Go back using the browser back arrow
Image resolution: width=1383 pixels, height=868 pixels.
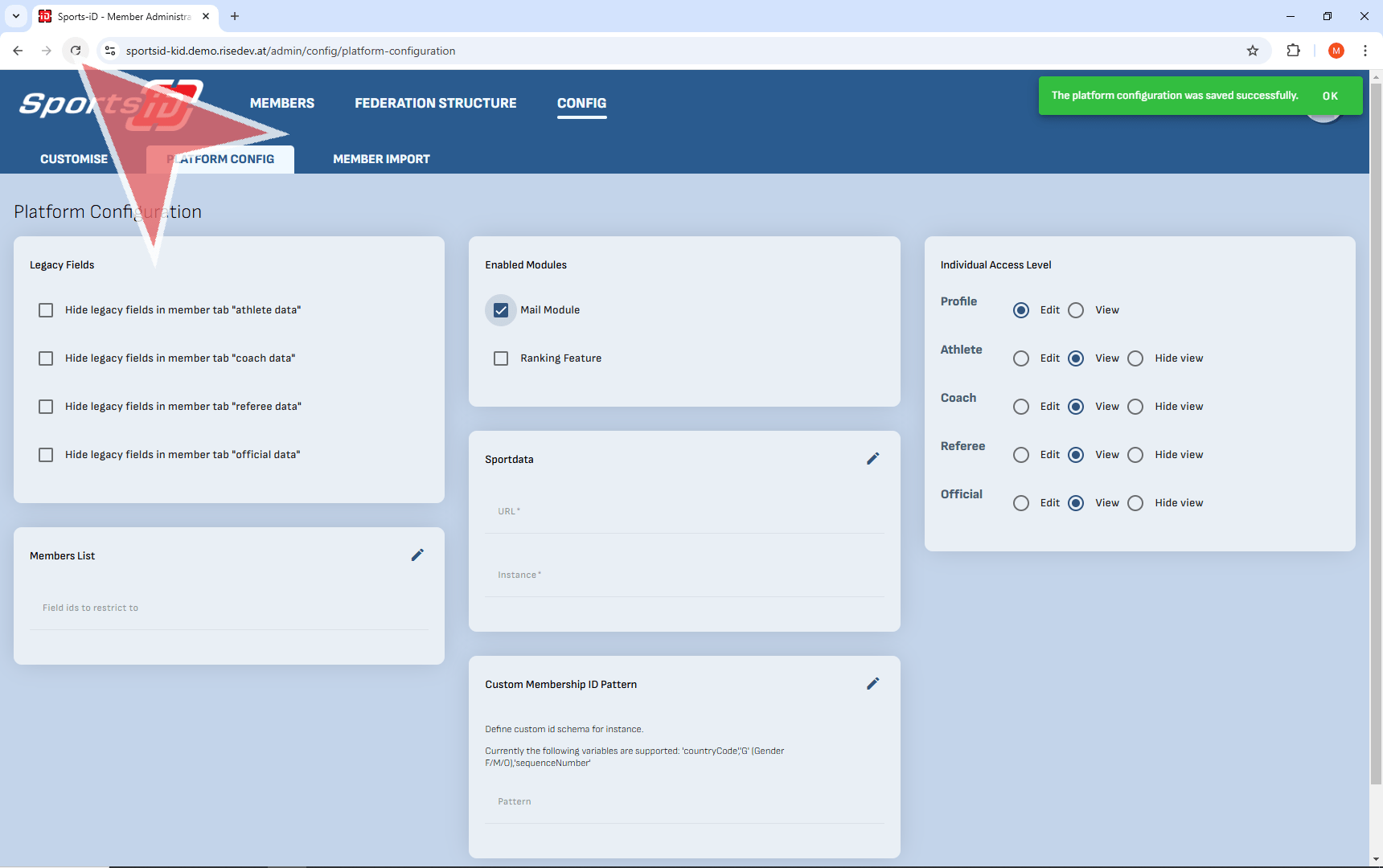tap(18, 51)
